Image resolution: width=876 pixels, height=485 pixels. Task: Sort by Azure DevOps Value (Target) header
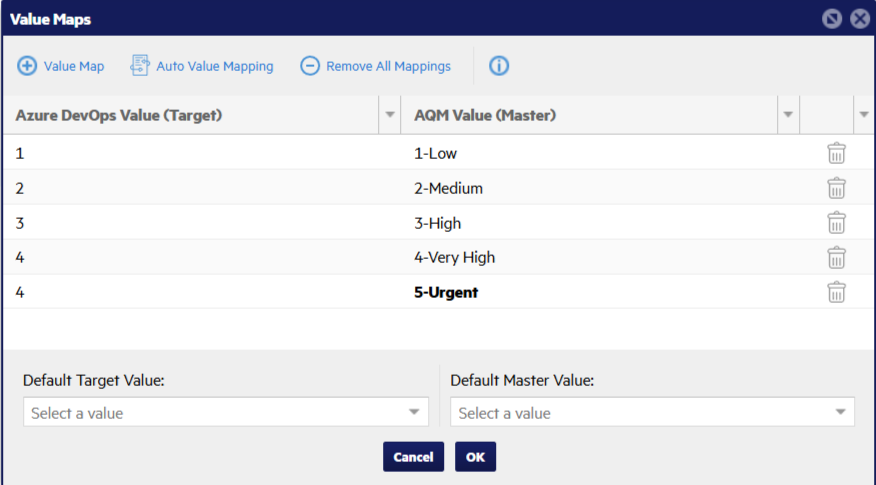pos(119,115)
